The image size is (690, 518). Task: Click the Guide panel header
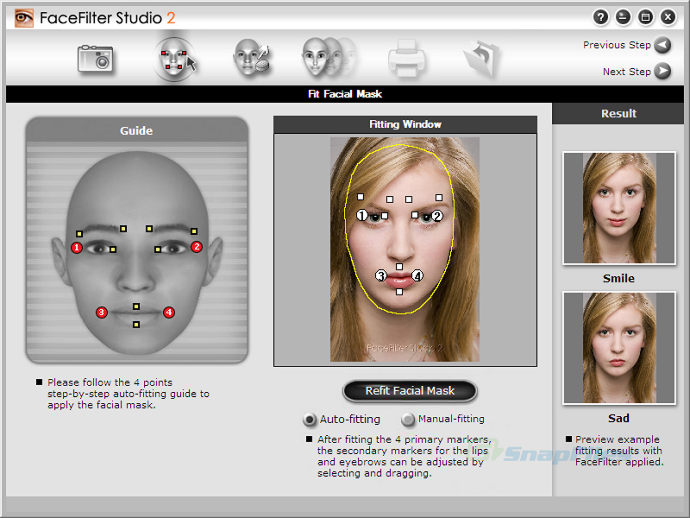(136, 131)
